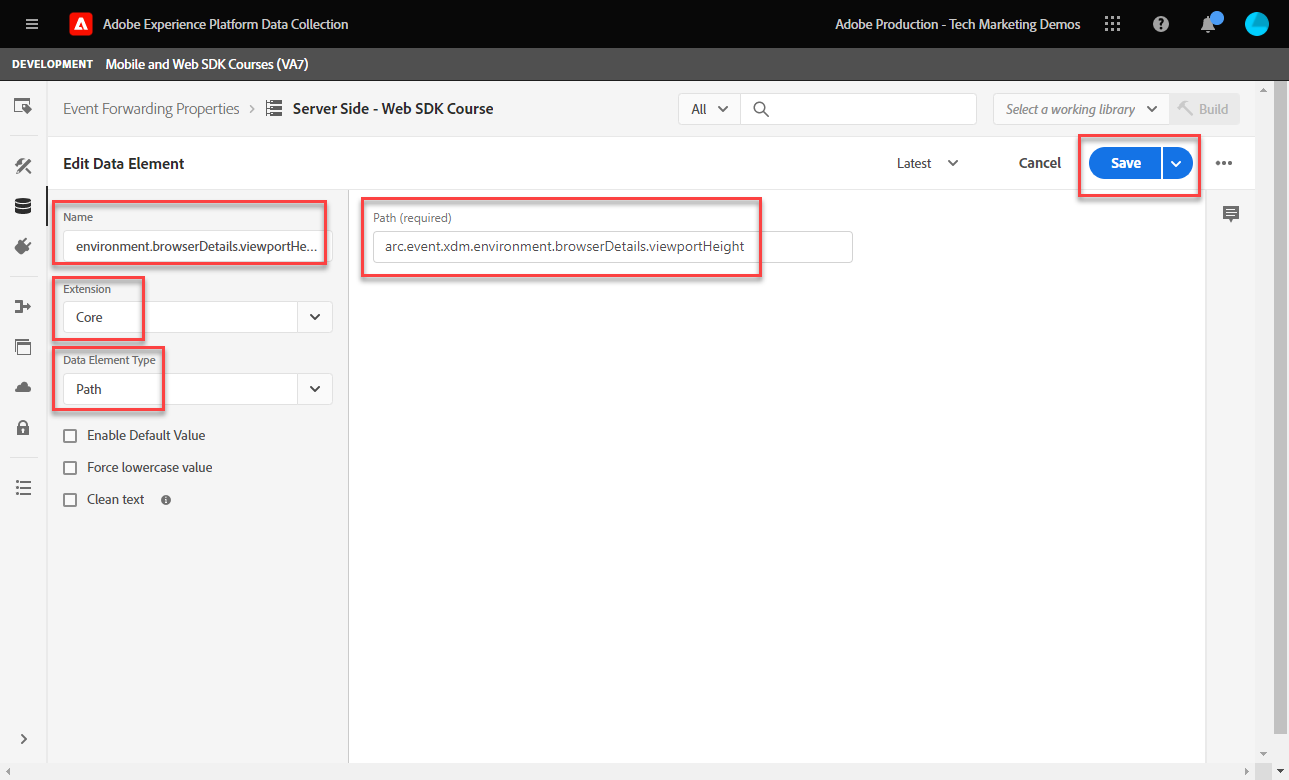The height and width of the screenshot is (780, 1289).
Task: Click Server Side - Web SDK Course title
Action: pyautogui.click(x=393, y=109)
